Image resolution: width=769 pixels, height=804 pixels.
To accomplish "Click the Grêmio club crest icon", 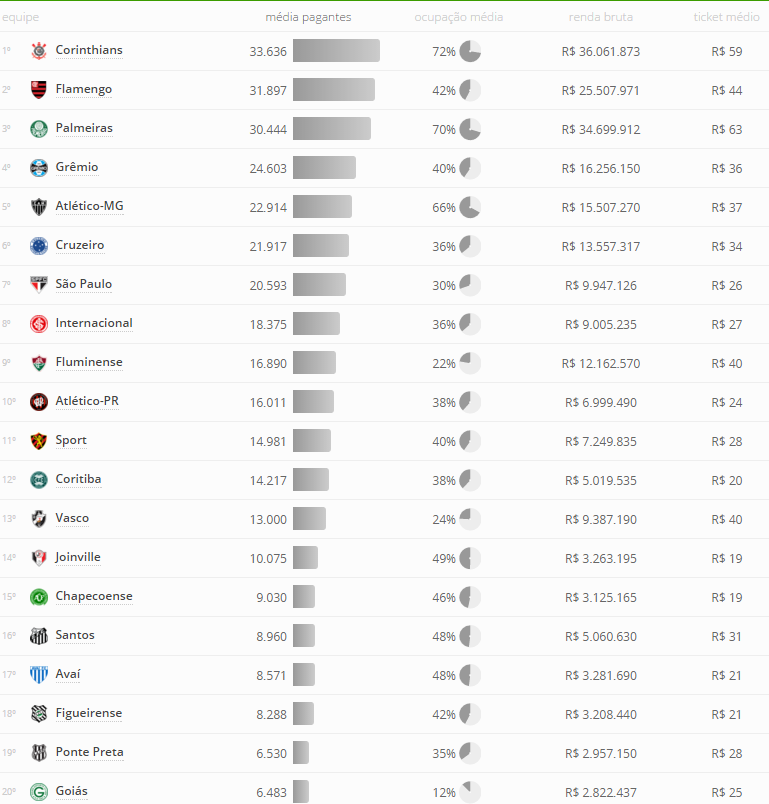I will (39, 168).
